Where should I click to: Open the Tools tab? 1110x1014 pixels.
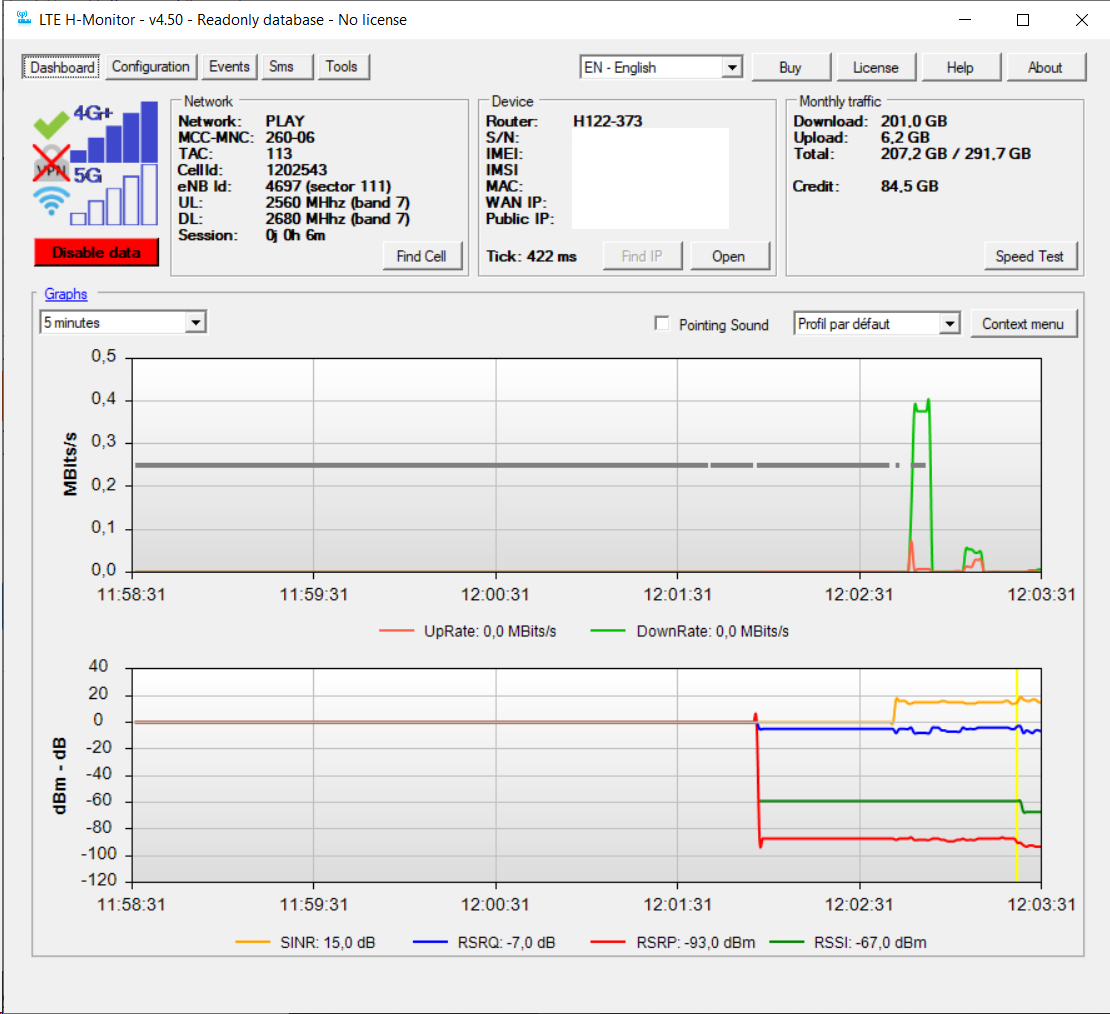coord(342,67)
